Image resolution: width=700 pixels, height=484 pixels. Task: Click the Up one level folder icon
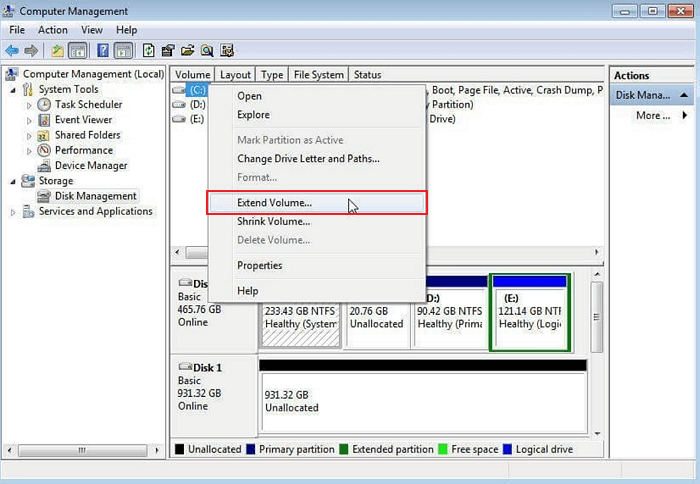coord(58,50)
